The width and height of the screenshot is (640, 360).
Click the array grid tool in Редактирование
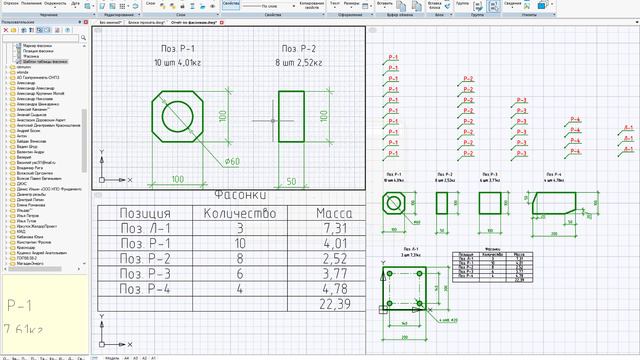click(x=122, y=6)
